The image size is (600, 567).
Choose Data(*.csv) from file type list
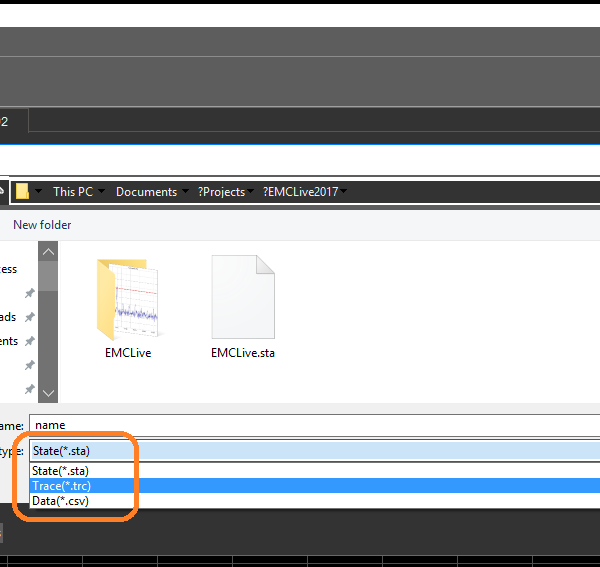[60, 500]
